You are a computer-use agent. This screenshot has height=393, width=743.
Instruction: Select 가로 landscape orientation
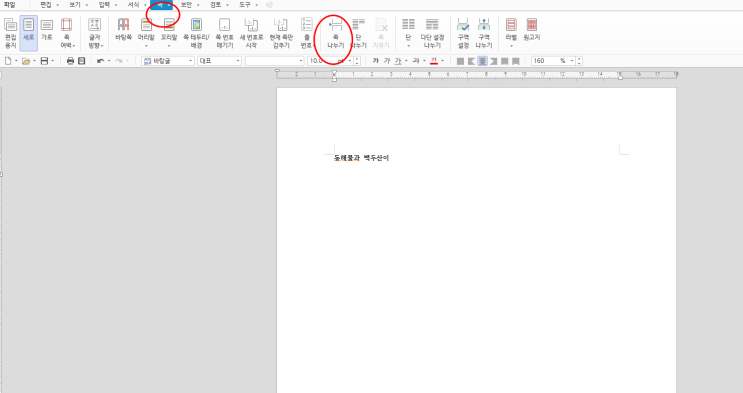click(x=46, y=29)
